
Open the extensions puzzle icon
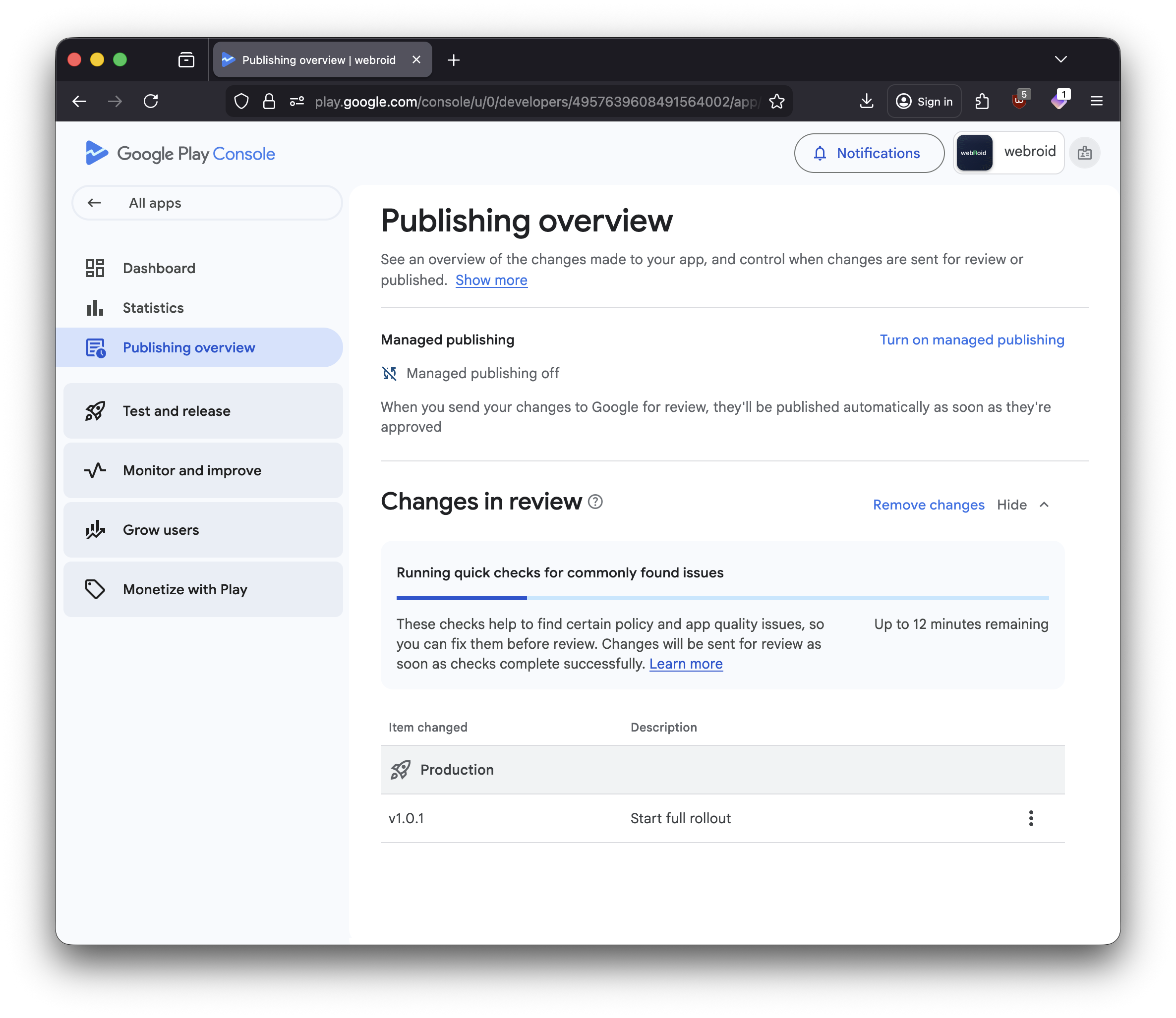click(x=982, y=101)
